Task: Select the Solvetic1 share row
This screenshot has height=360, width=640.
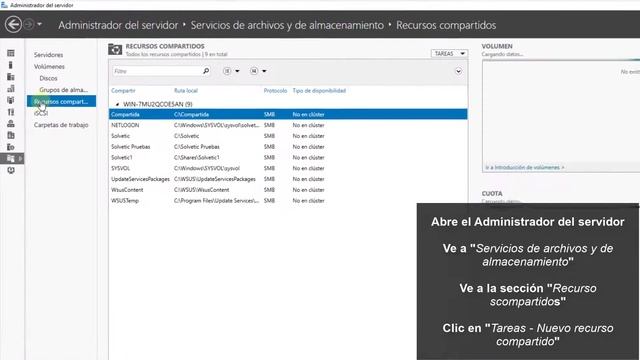Action: pyautogui.click(x=288, y=158)
